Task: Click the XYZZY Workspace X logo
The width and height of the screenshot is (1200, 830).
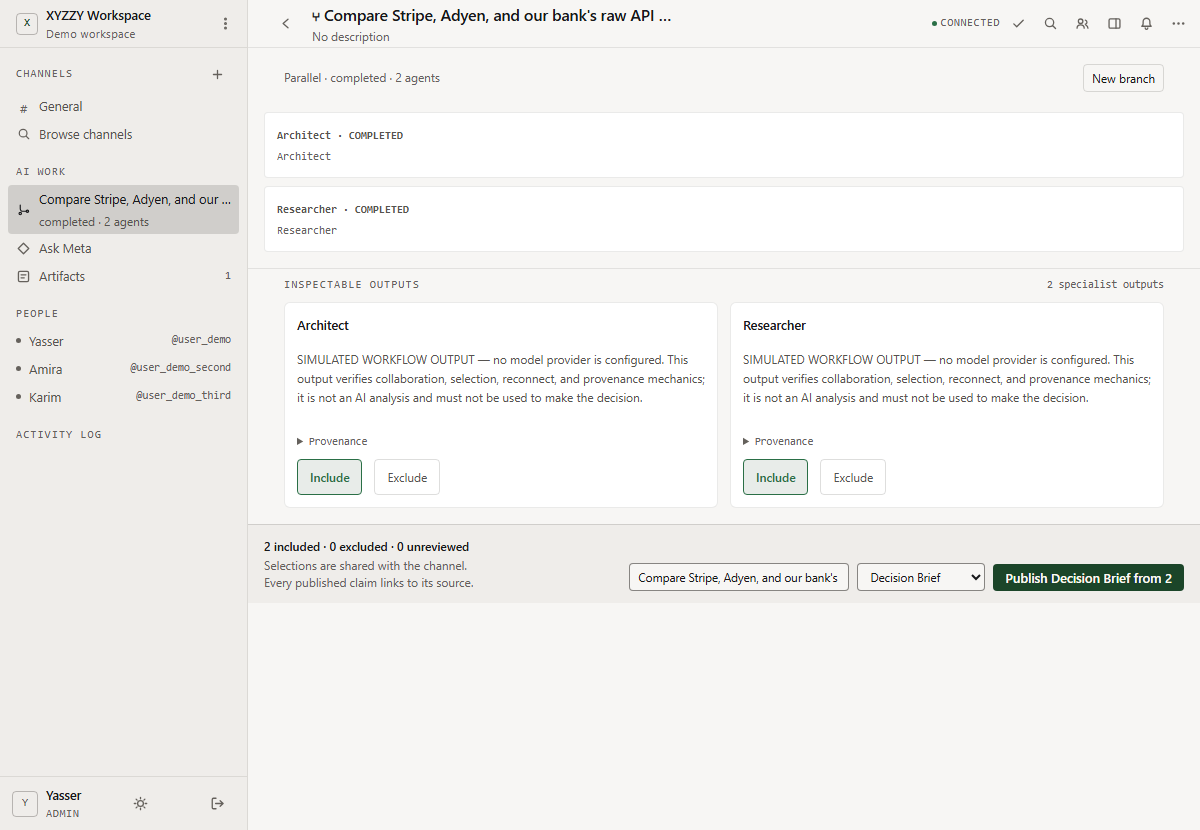Action: 27,24
